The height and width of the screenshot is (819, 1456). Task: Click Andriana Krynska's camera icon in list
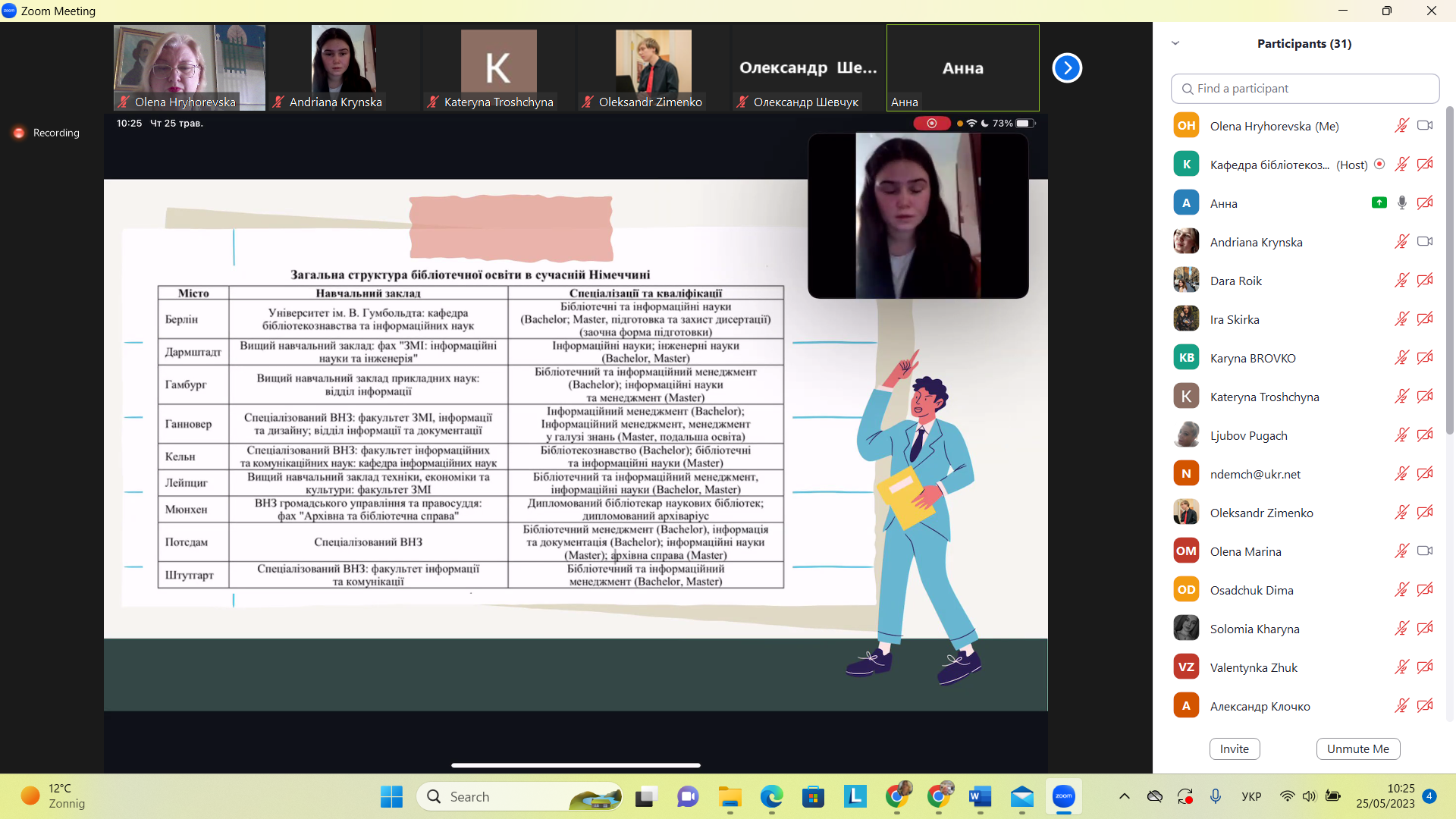point(1425,241)
